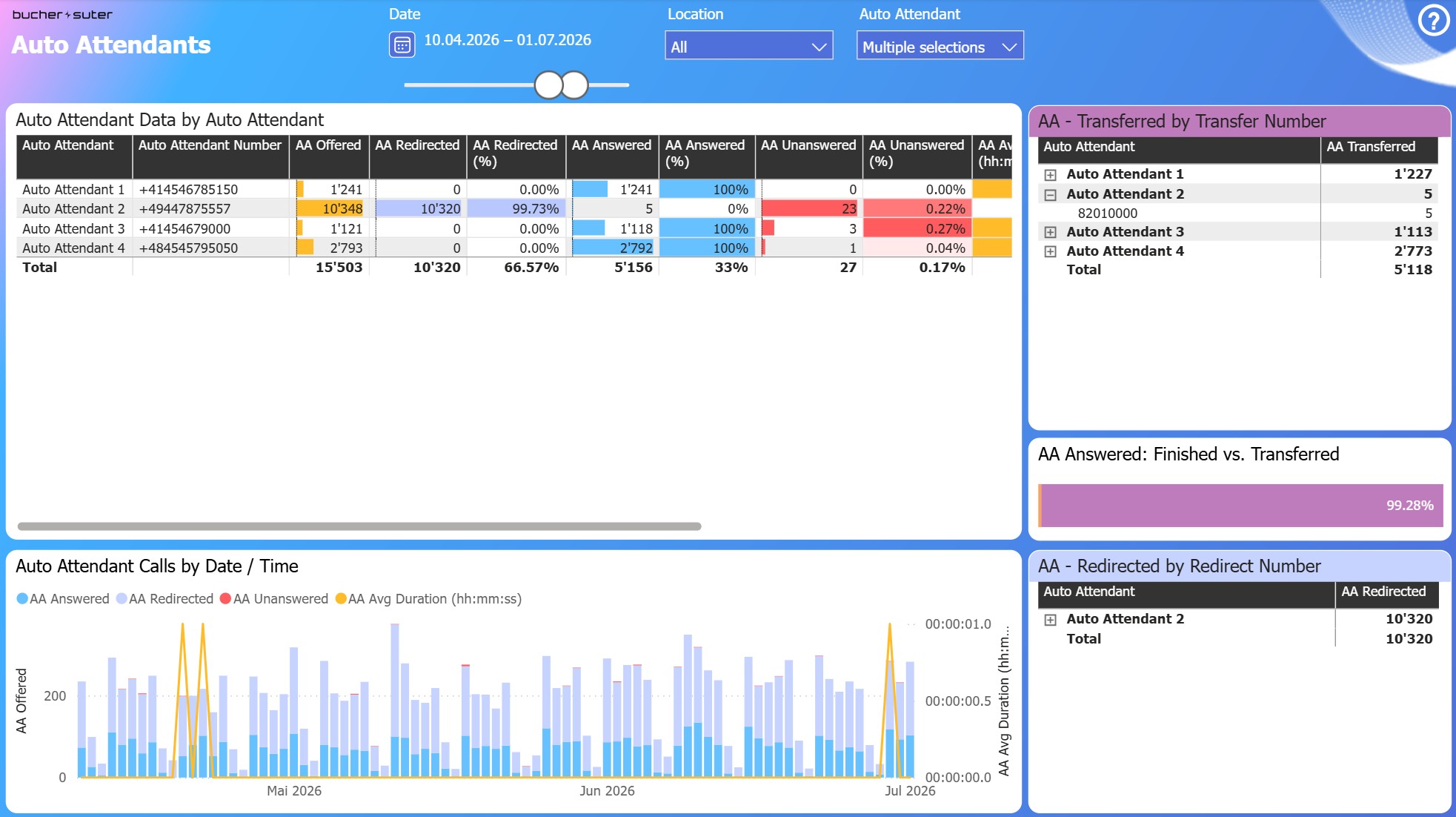This screenshot has height=817, width=1456.
Task: Click phone number +484545795050
Action: click(x=188, y=248)
